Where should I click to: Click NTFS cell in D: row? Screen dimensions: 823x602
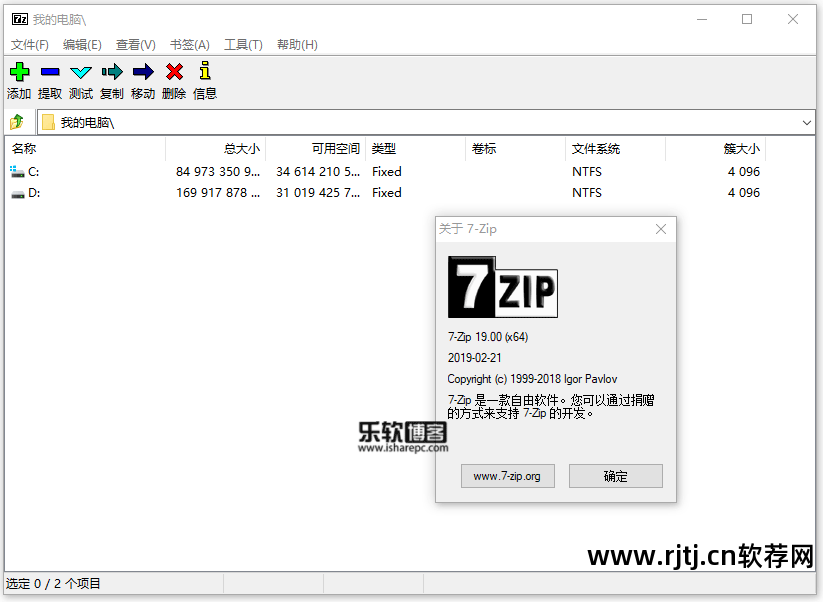point(587,193)
